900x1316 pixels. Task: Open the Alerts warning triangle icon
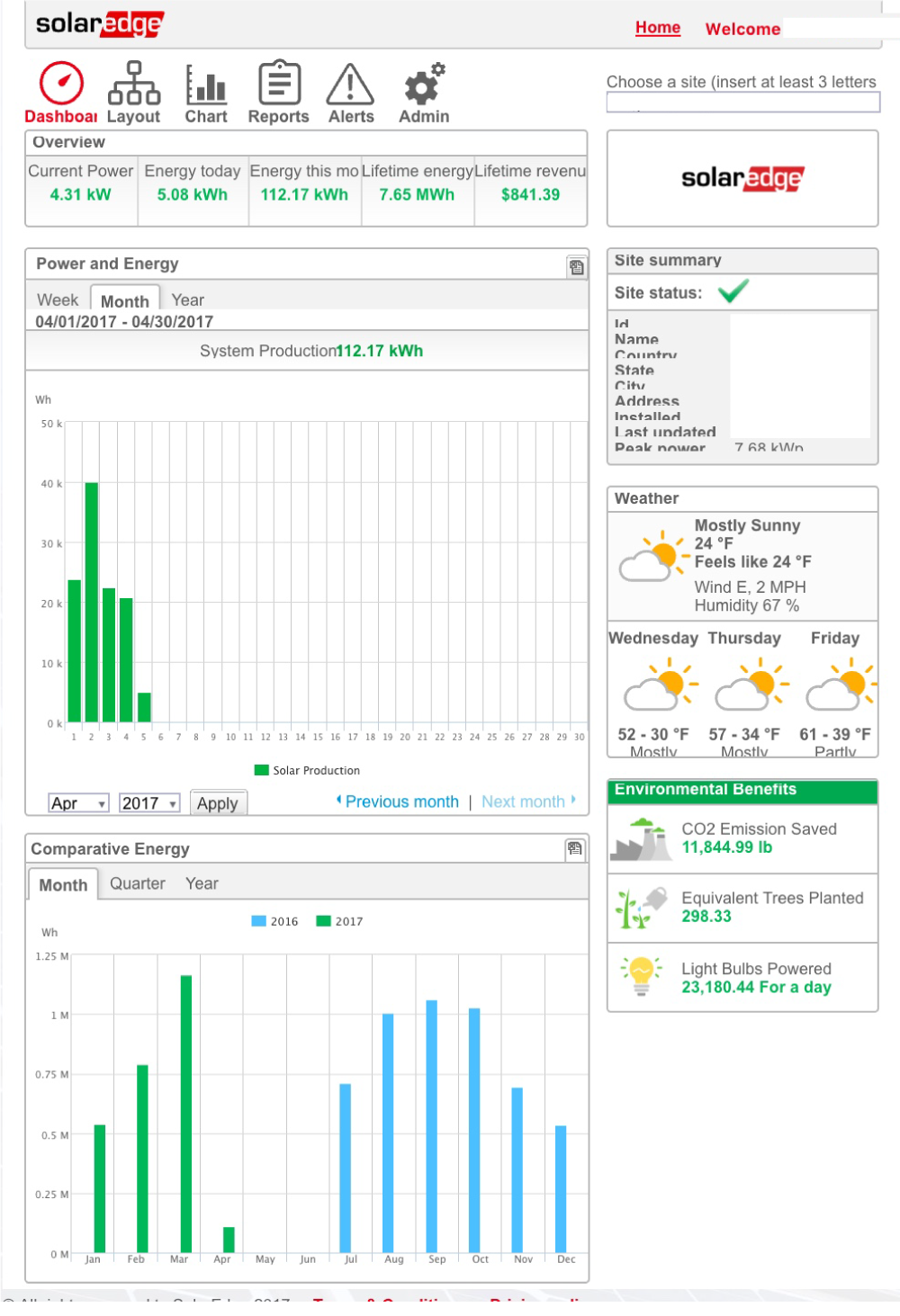click(x=350, y=84)
